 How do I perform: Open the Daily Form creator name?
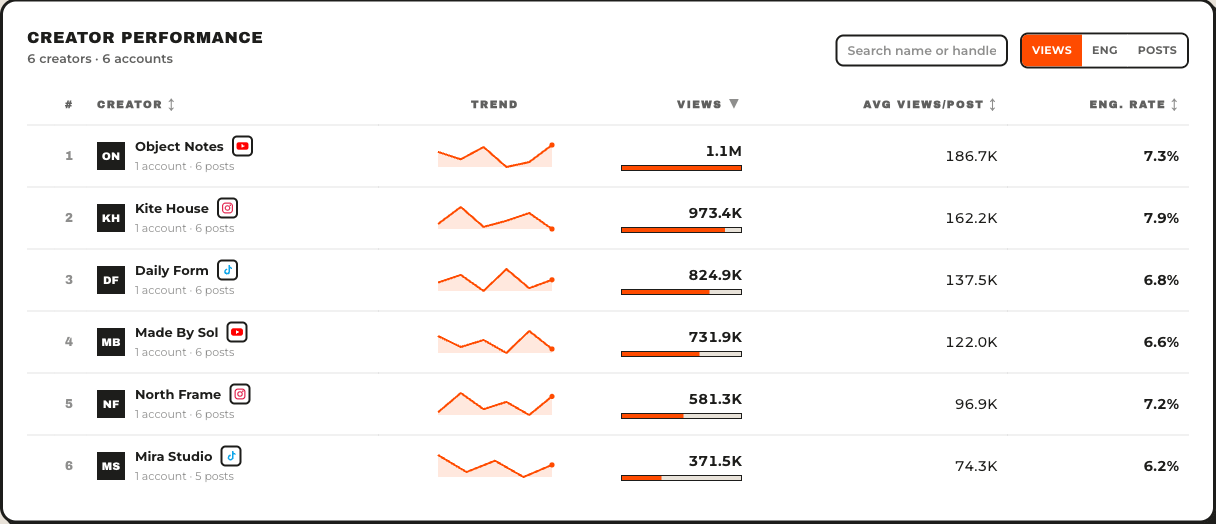click(172, 271)
